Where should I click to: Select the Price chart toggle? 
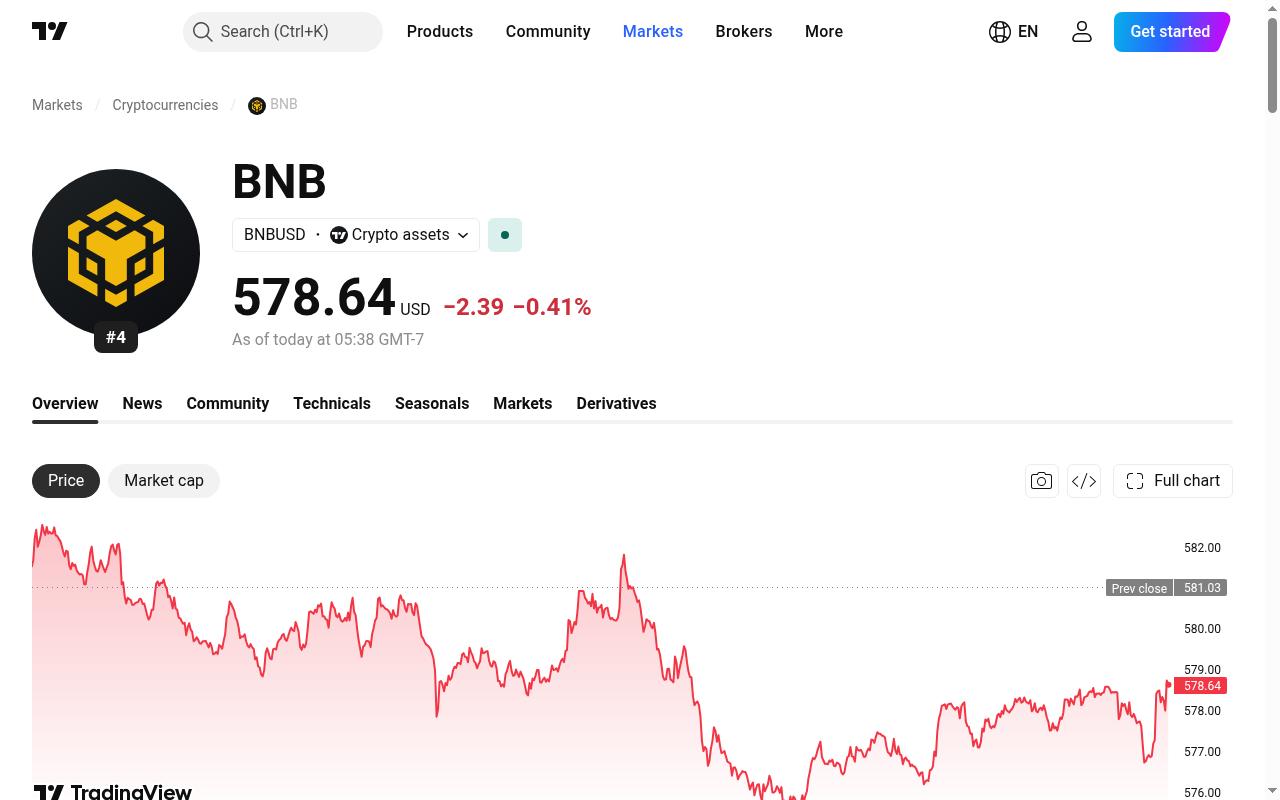(x=66, y=481)
